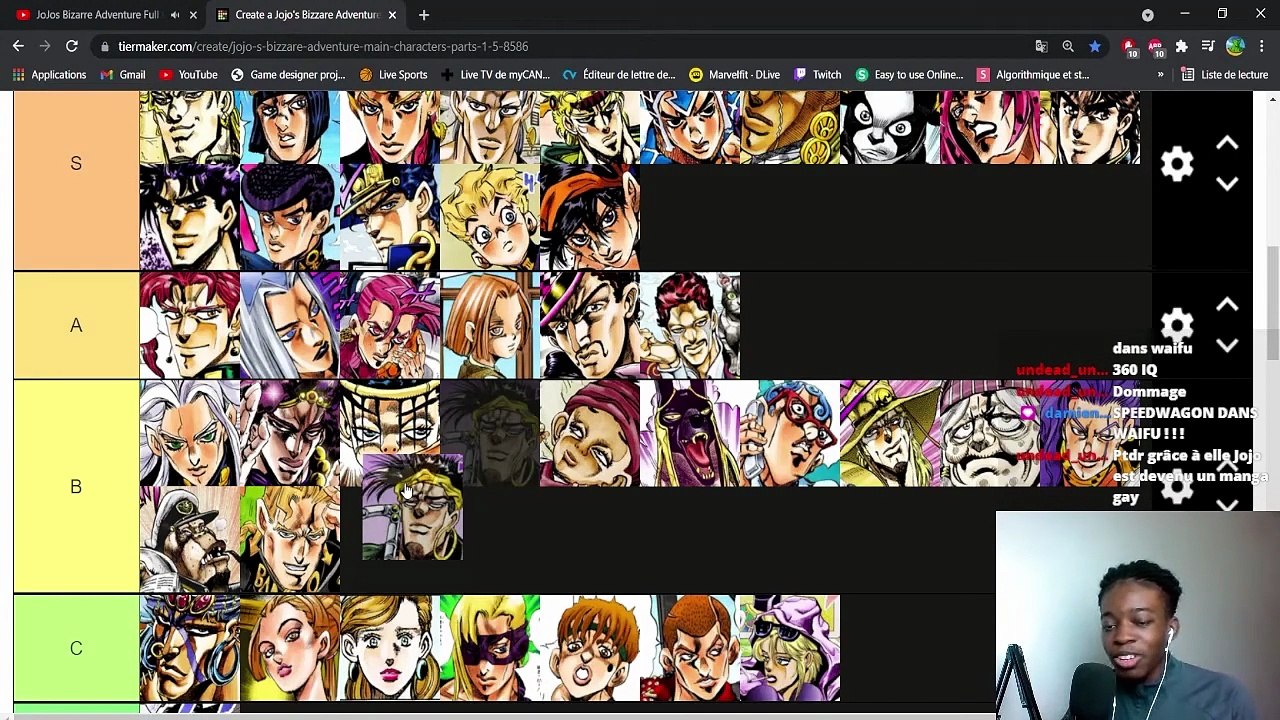Select the black-and-white character in S tier

tap(890, 127)
